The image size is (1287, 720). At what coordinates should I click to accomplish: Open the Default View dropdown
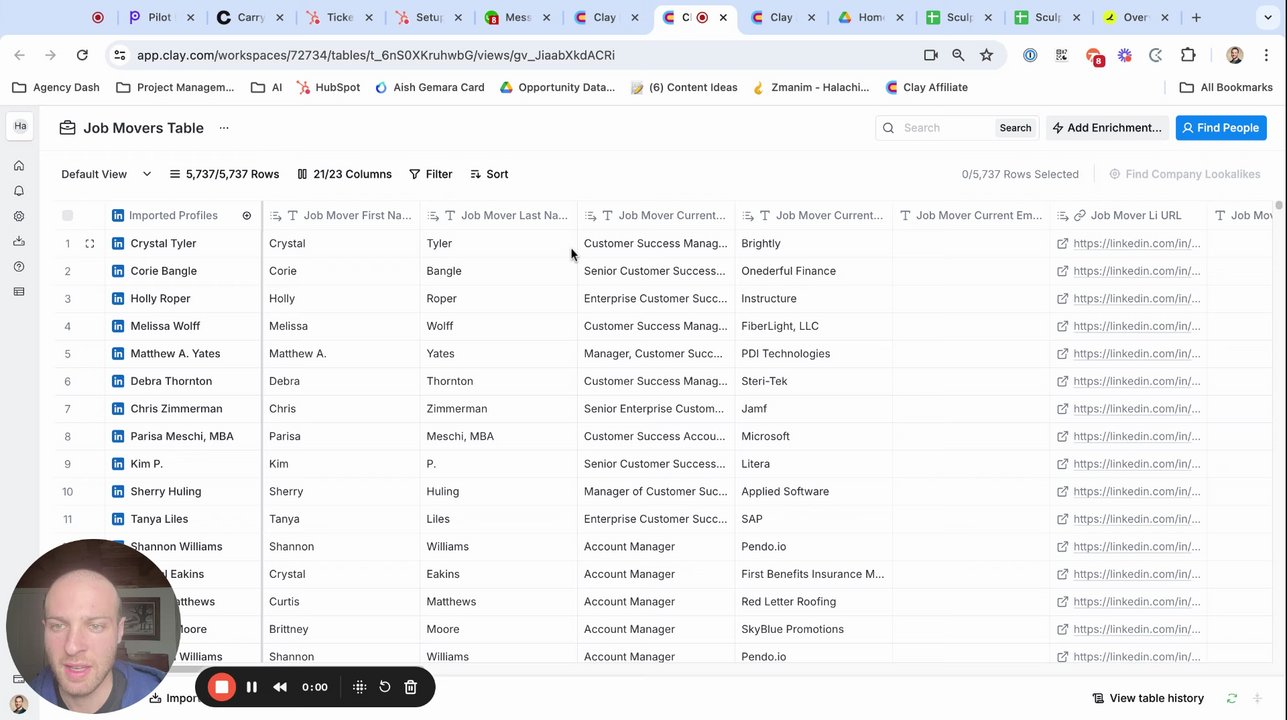[106, 174]
